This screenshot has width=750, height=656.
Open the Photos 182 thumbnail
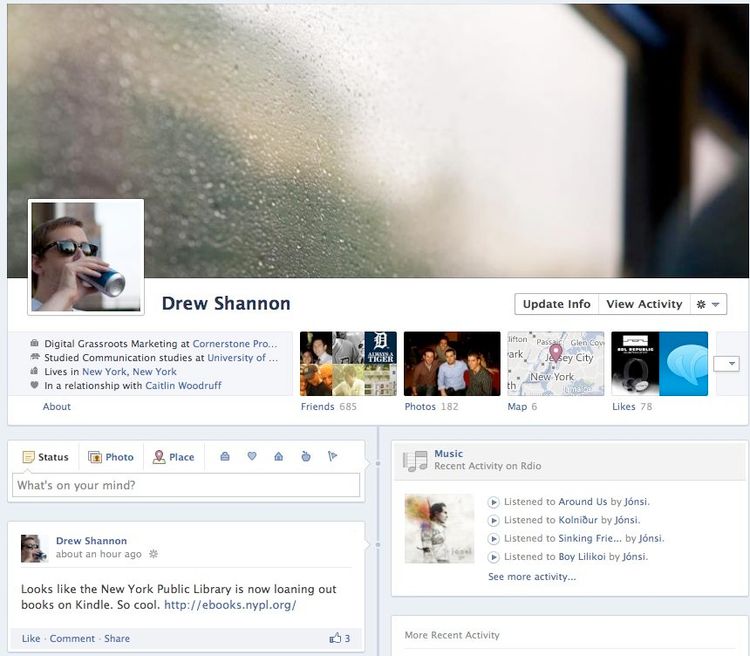click(x=452, y=364)
